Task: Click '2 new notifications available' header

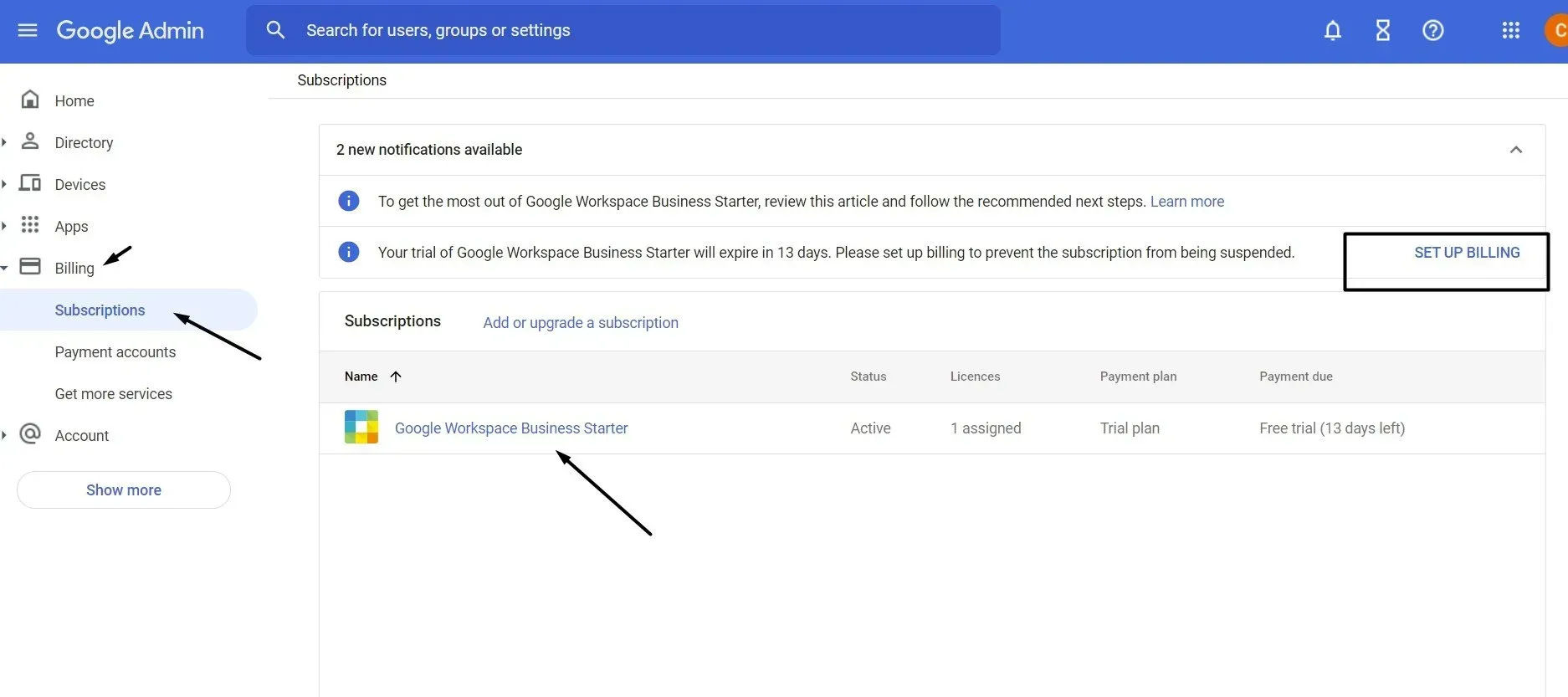Action: click(429, 150)
